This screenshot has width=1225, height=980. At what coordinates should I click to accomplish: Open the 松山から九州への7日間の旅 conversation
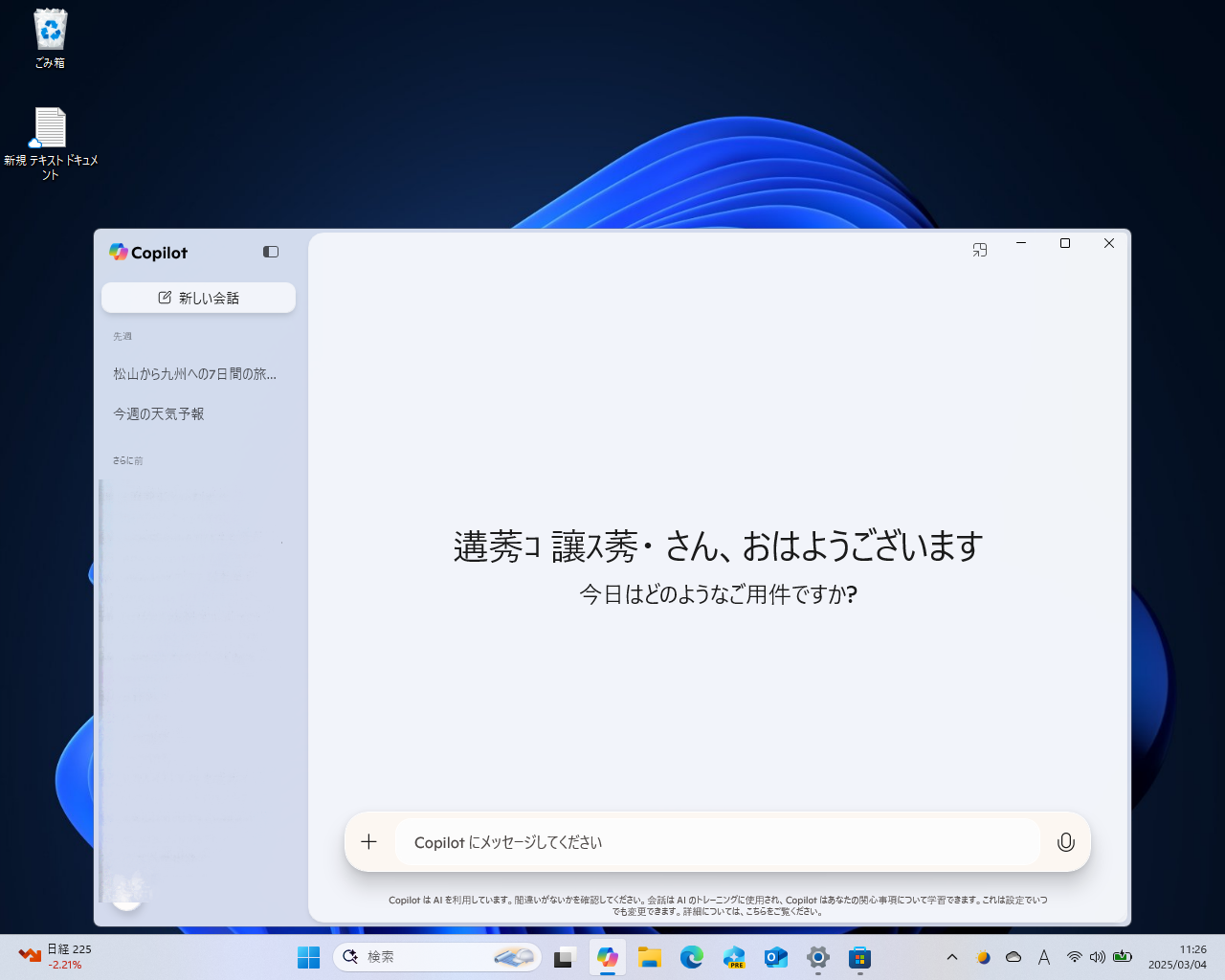[195, 374]
